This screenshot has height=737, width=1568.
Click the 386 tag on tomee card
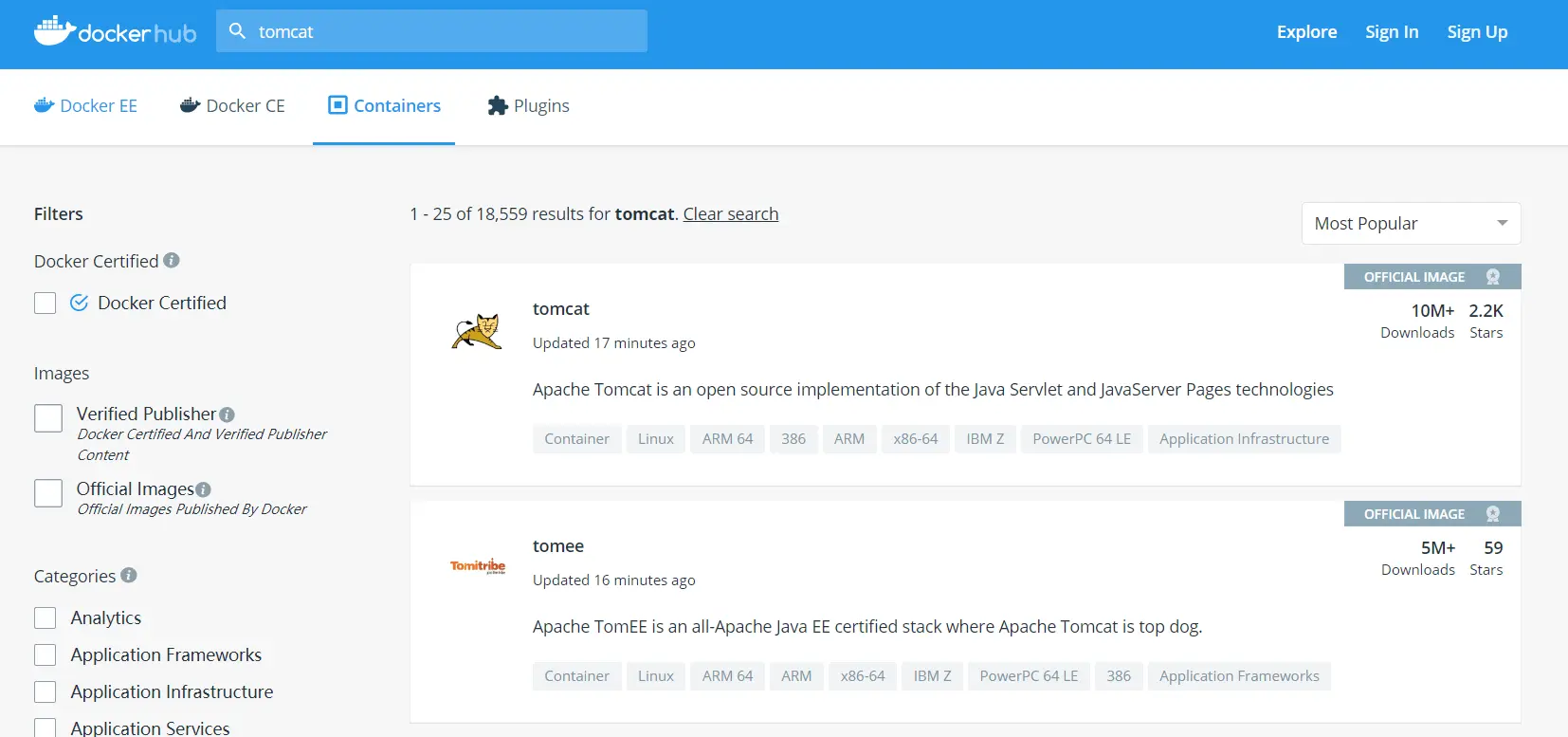[x=1119, y=676]
